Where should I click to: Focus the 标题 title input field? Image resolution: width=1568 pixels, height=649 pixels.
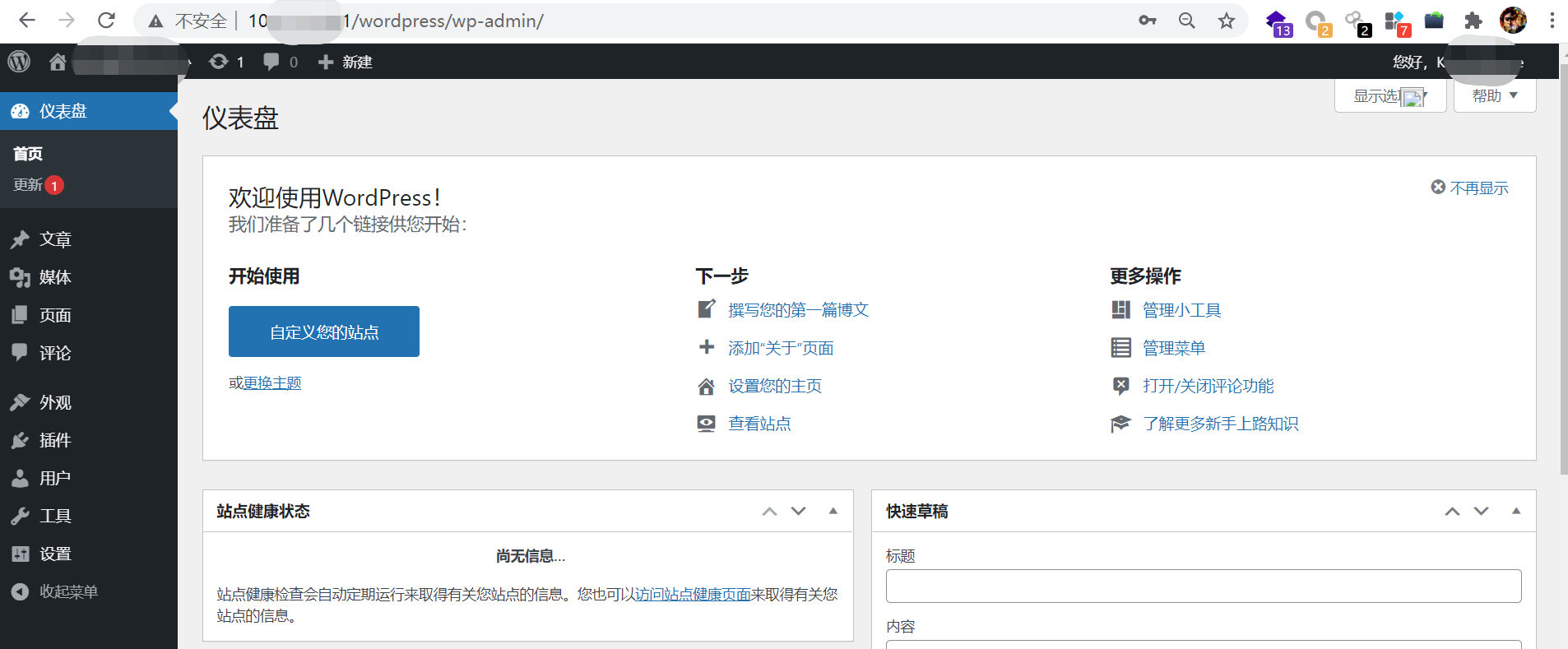point(1204,586)
